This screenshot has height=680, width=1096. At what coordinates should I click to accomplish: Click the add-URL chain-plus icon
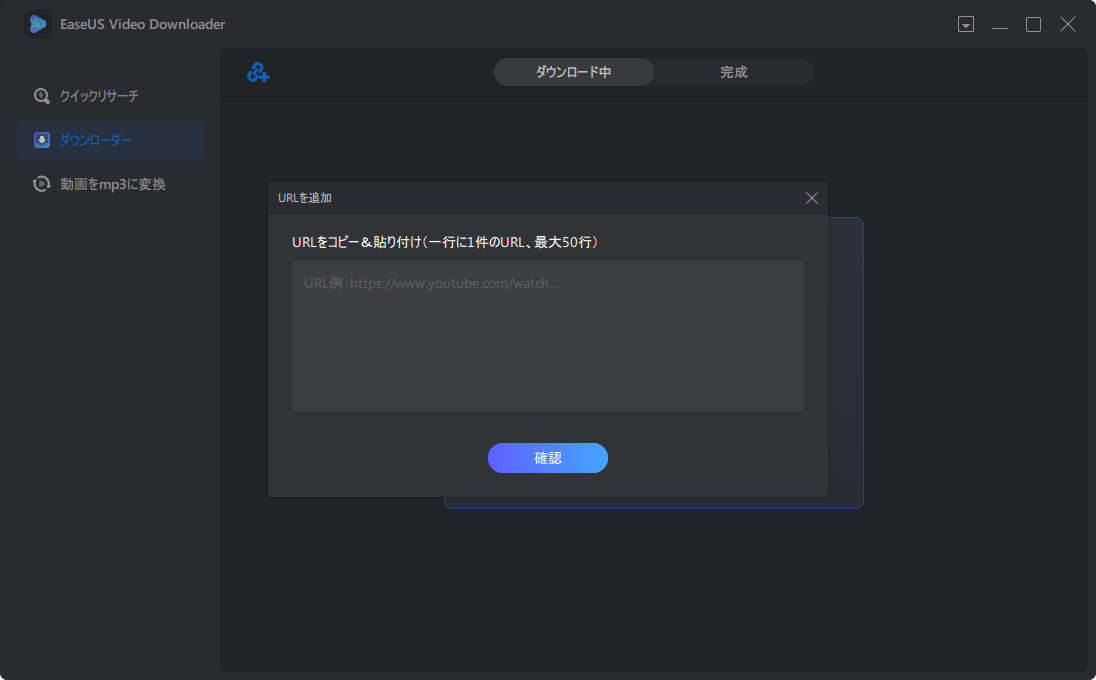pyautogui.click(x=258, y=71)
